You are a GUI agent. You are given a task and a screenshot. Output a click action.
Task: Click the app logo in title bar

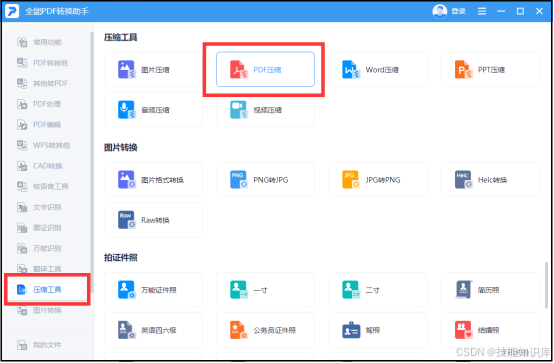[x=12, y=11]
